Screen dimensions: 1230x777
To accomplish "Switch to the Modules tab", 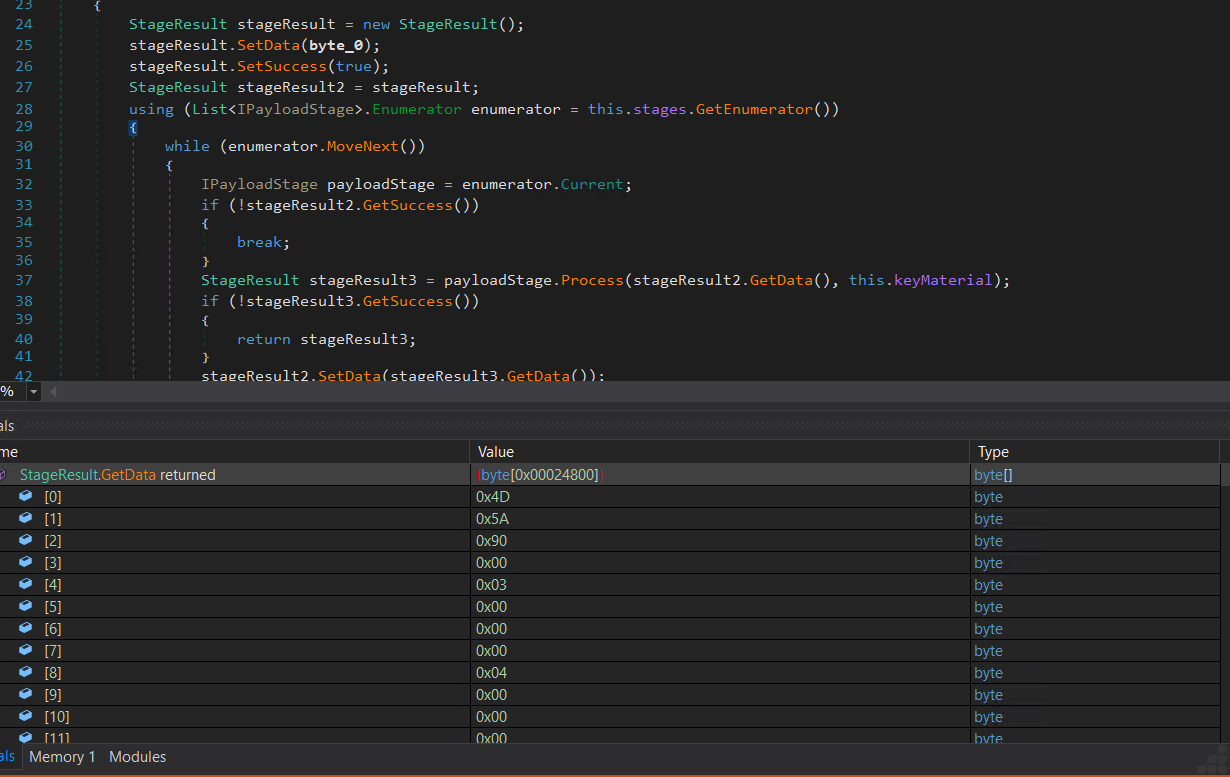I will (x=137, y=757).
